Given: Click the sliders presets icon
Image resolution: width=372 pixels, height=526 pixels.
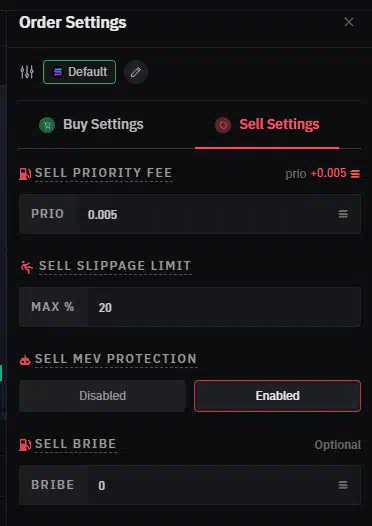Looking at the screenshot, I should (x=27, y=72).
